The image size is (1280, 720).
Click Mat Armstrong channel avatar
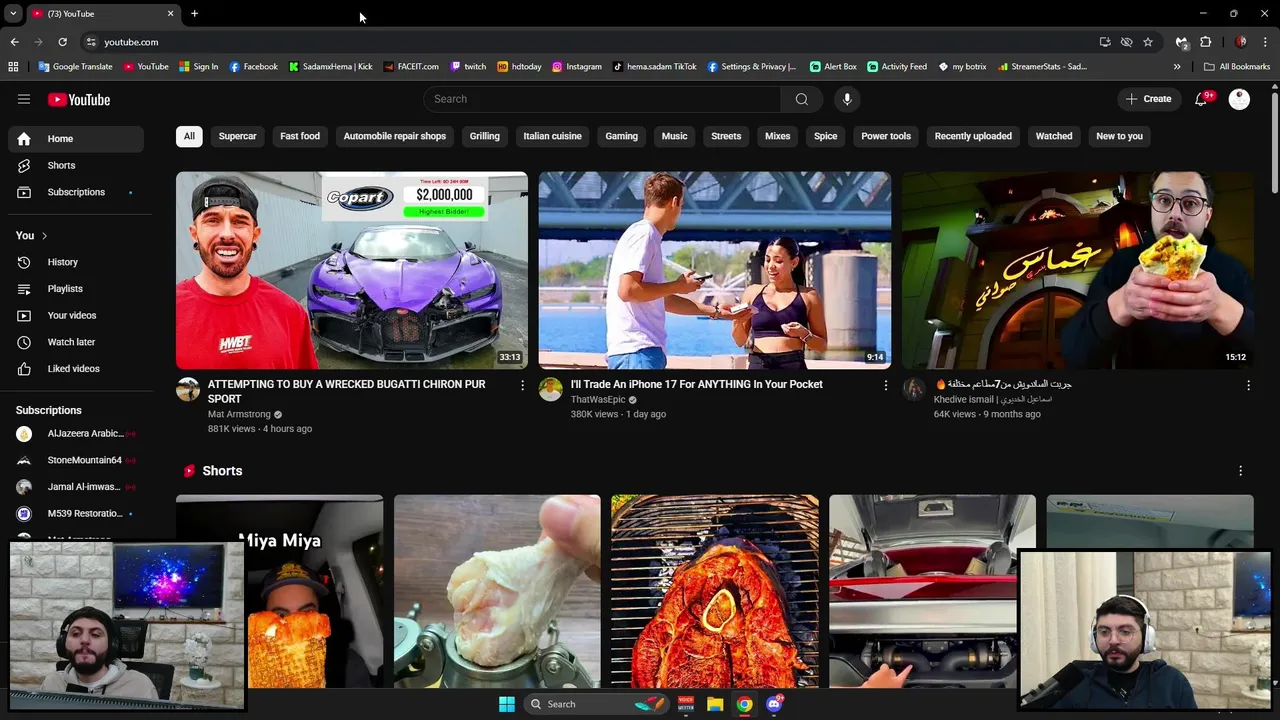188,390
